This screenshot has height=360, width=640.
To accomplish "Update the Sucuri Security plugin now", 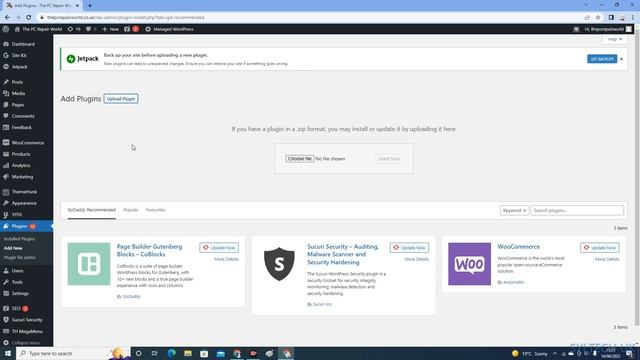I will point(409,248).
